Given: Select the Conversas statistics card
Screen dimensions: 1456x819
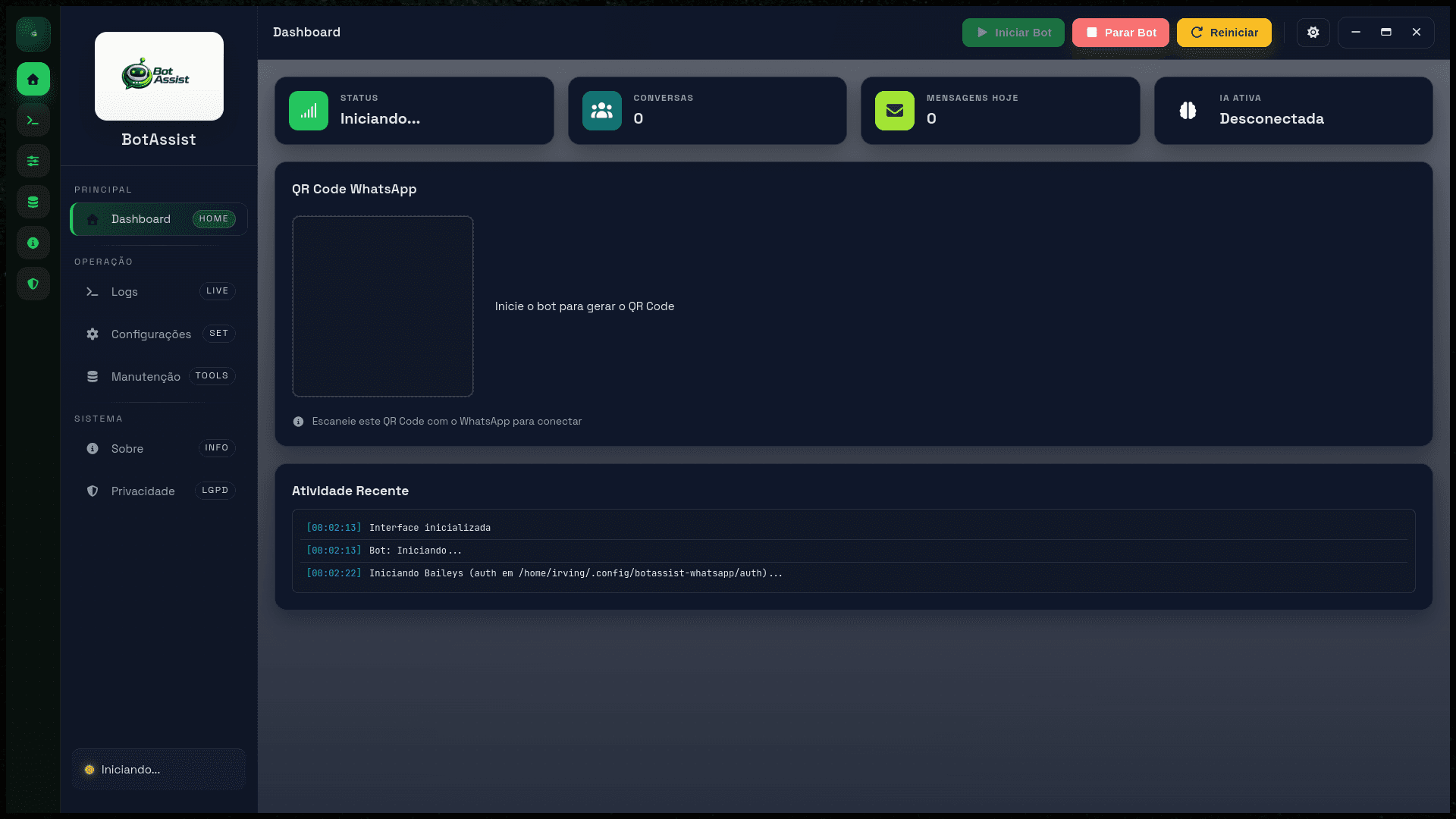Looking at the screenshot, I should (707, 110).
